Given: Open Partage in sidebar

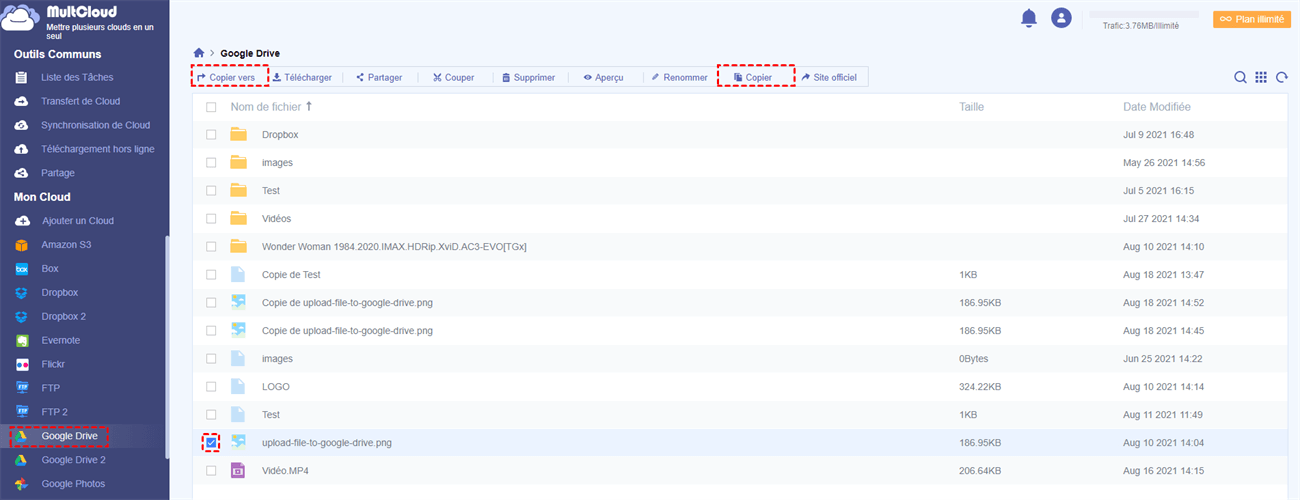Looking at the screenshot, I should coord(58,173).
